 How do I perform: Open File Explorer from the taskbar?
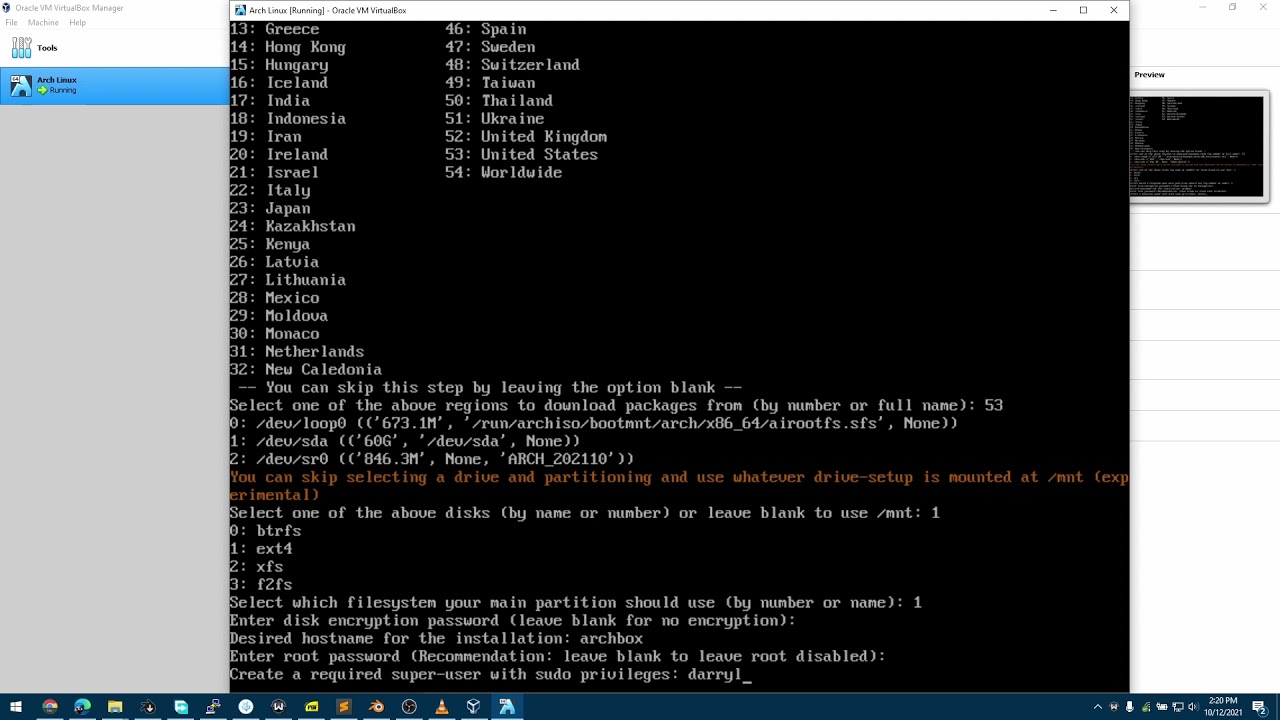[115, 707]
